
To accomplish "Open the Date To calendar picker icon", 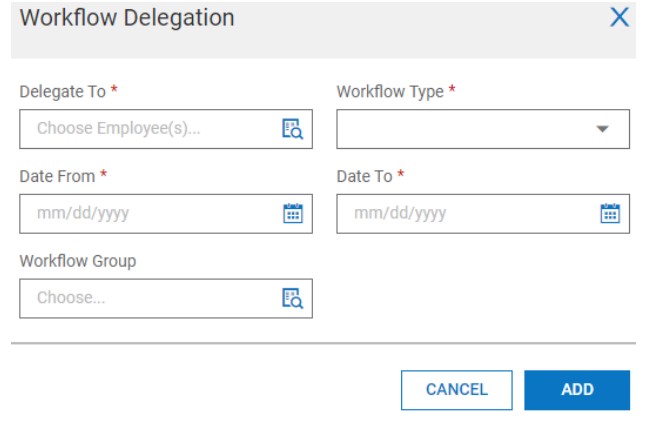I will tap(609, 213).
